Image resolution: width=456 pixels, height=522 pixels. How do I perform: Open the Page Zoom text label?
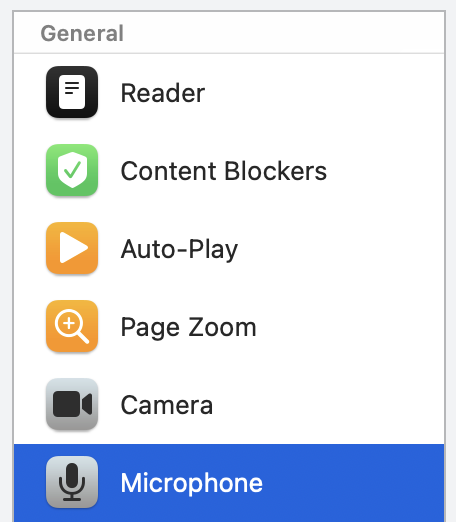(188, 328)
